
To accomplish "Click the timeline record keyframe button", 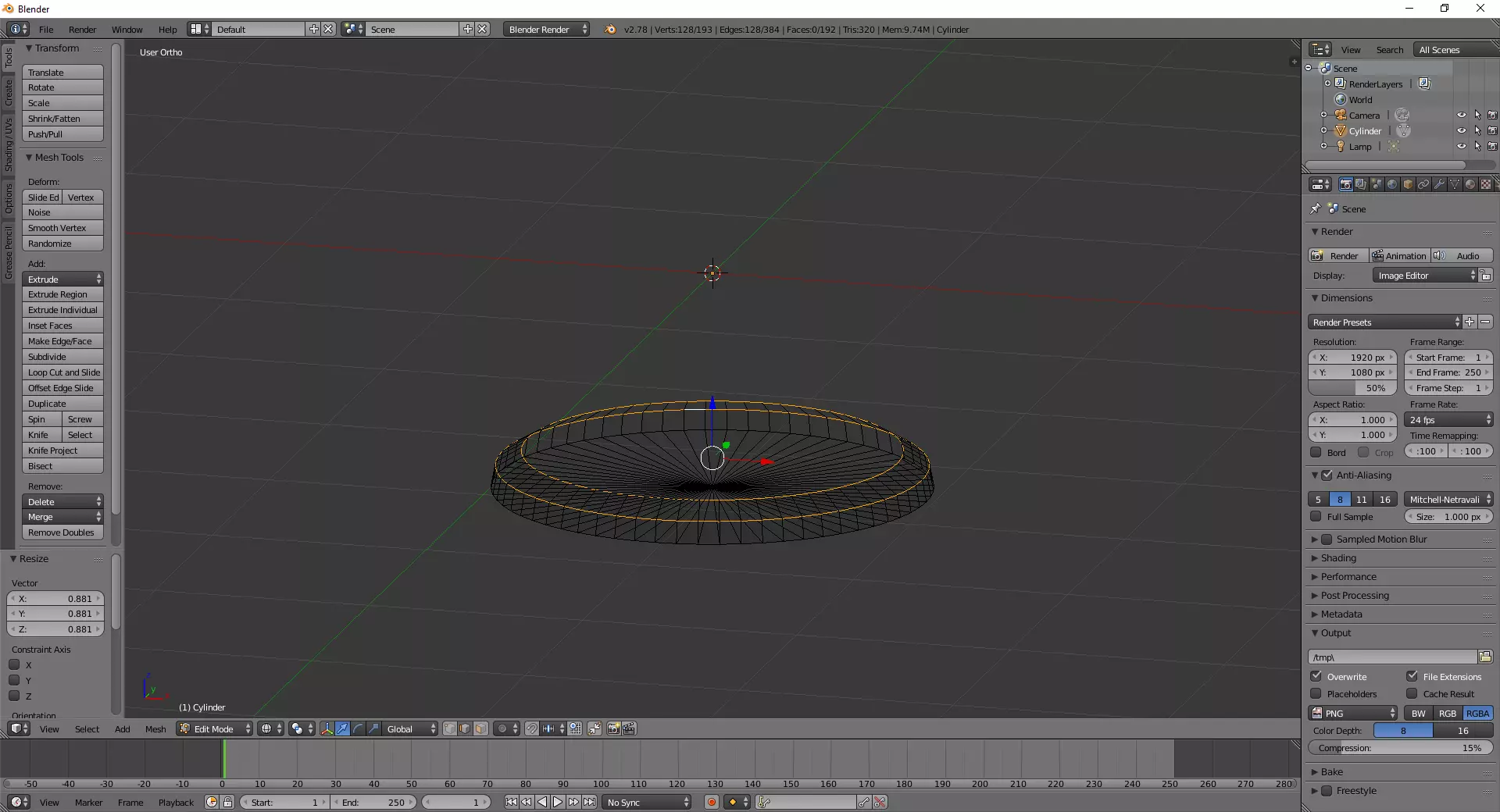I will tap(711, 803).
